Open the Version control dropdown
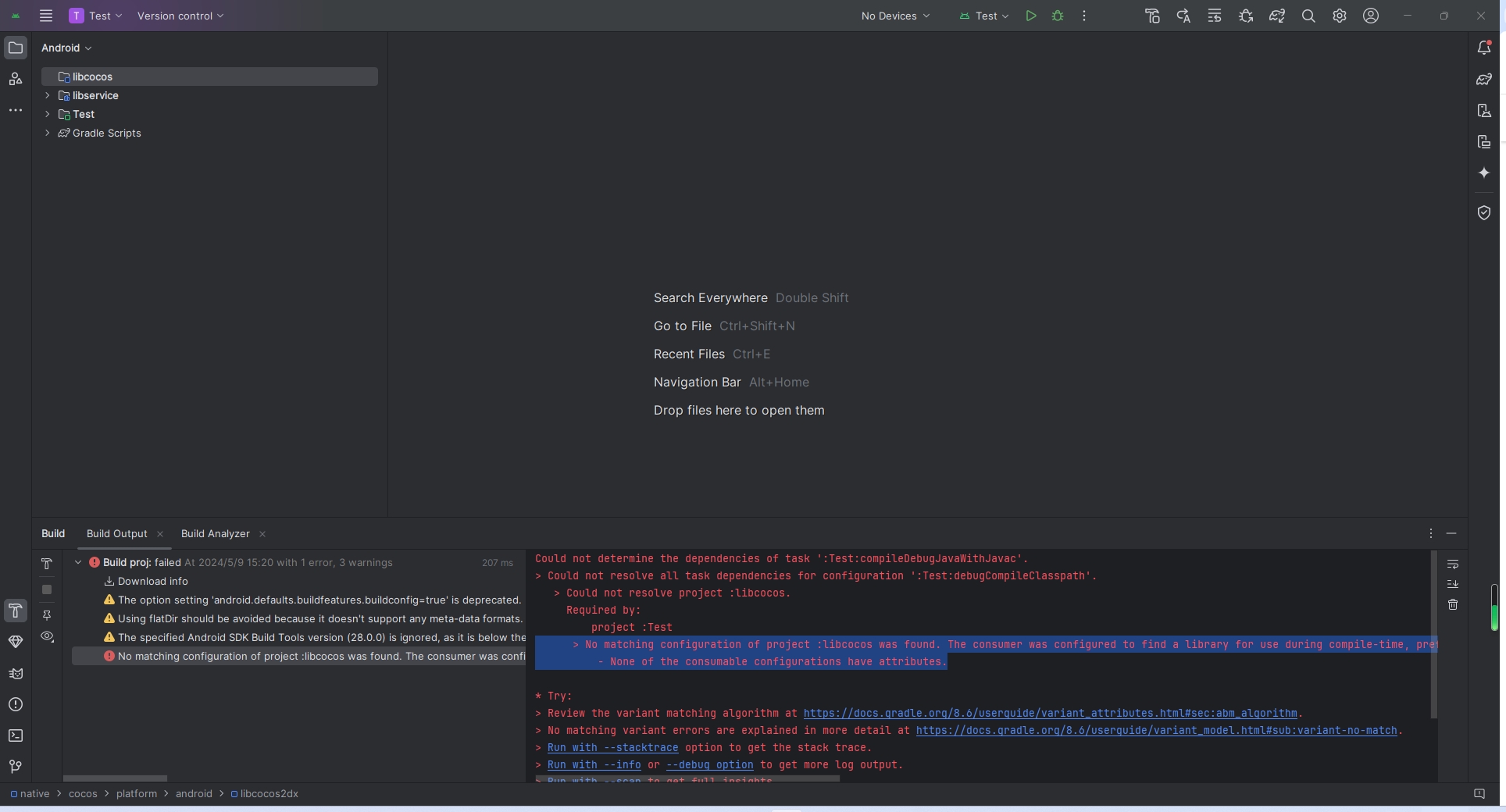 click(x=180, y=16)
